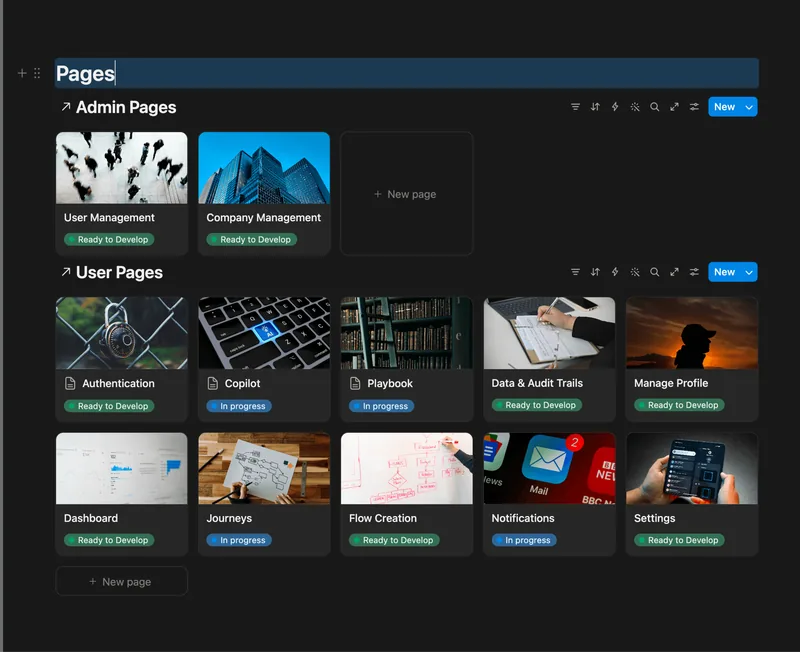Screen dimensions: 800x652
Task: Open the Copilot keyboard thumbnail
Action: [264, 333]
